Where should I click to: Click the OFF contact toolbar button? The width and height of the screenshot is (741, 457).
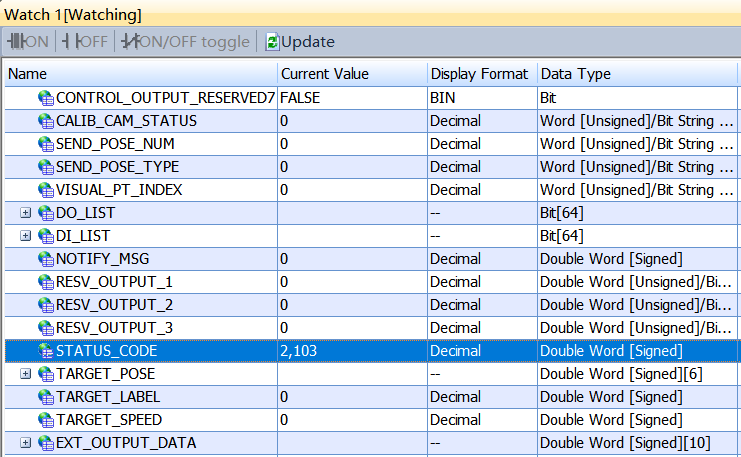[86, 42]
